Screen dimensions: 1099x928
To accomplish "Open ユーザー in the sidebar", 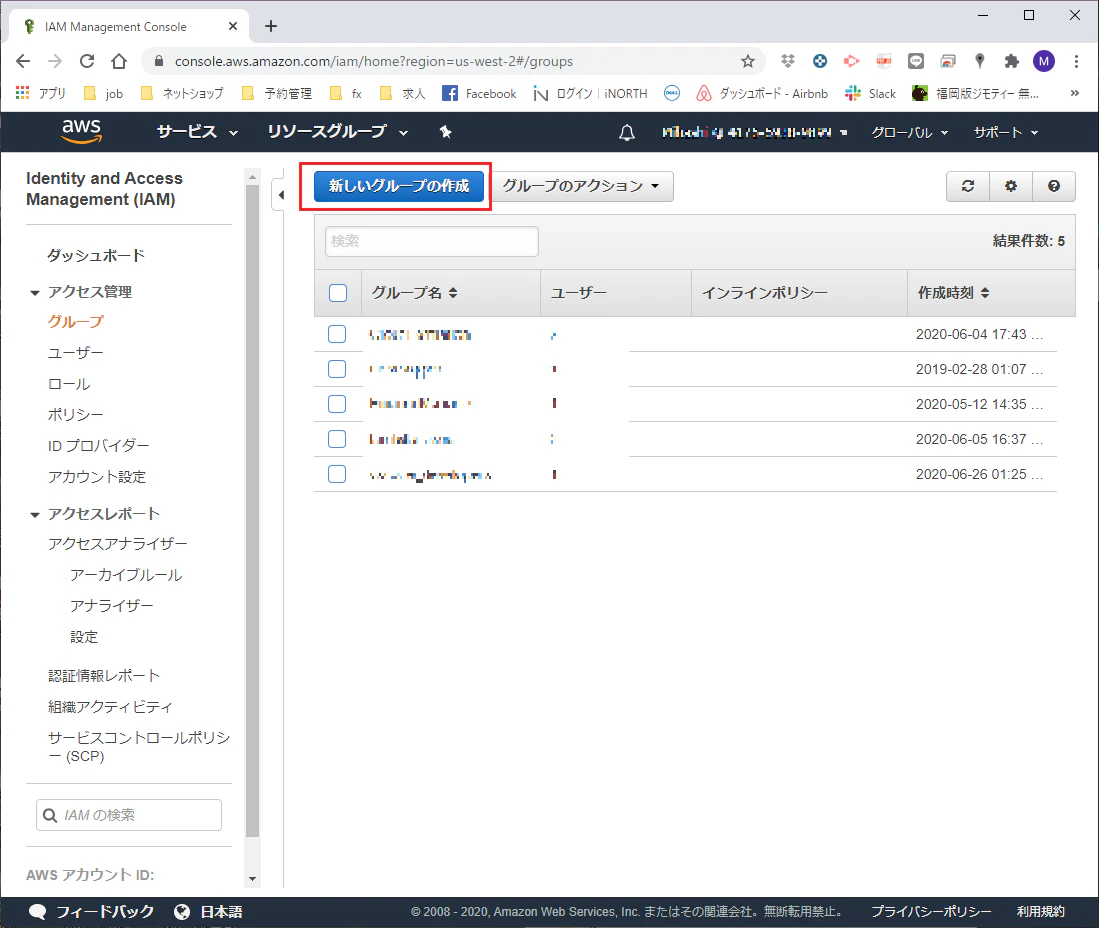I will (x=75, y=353).
